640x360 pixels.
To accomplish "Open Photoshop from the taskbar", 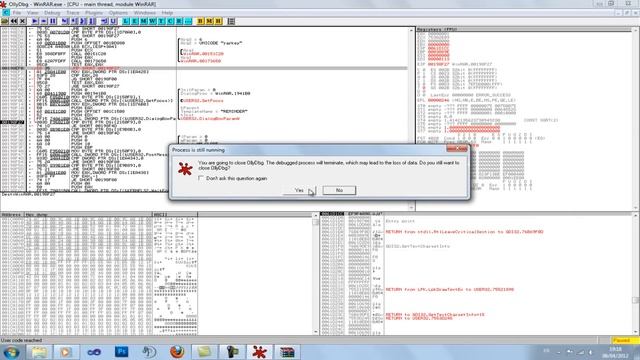I will (121, 352).
